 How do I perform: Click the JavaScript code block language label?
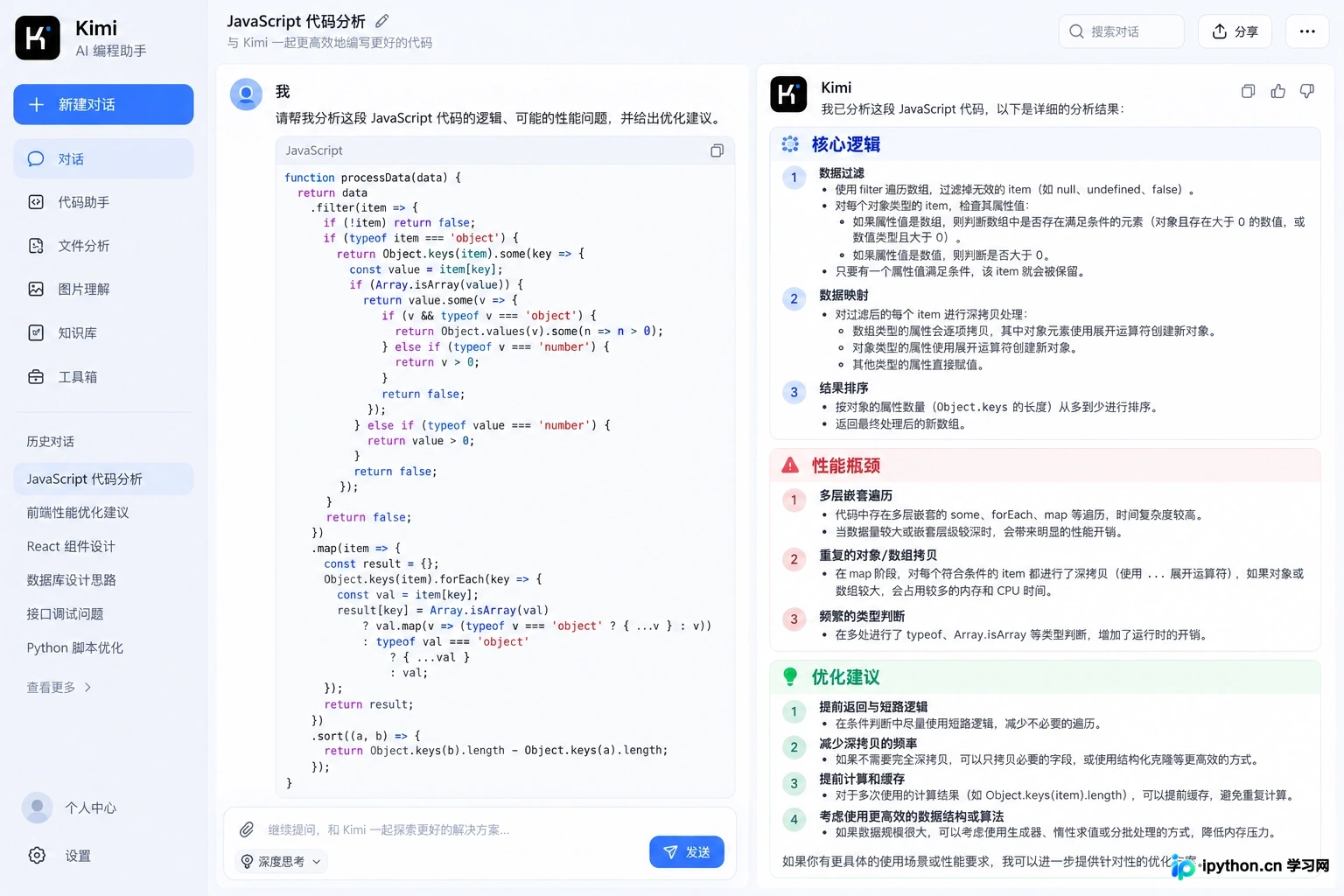tap(314, 150)
